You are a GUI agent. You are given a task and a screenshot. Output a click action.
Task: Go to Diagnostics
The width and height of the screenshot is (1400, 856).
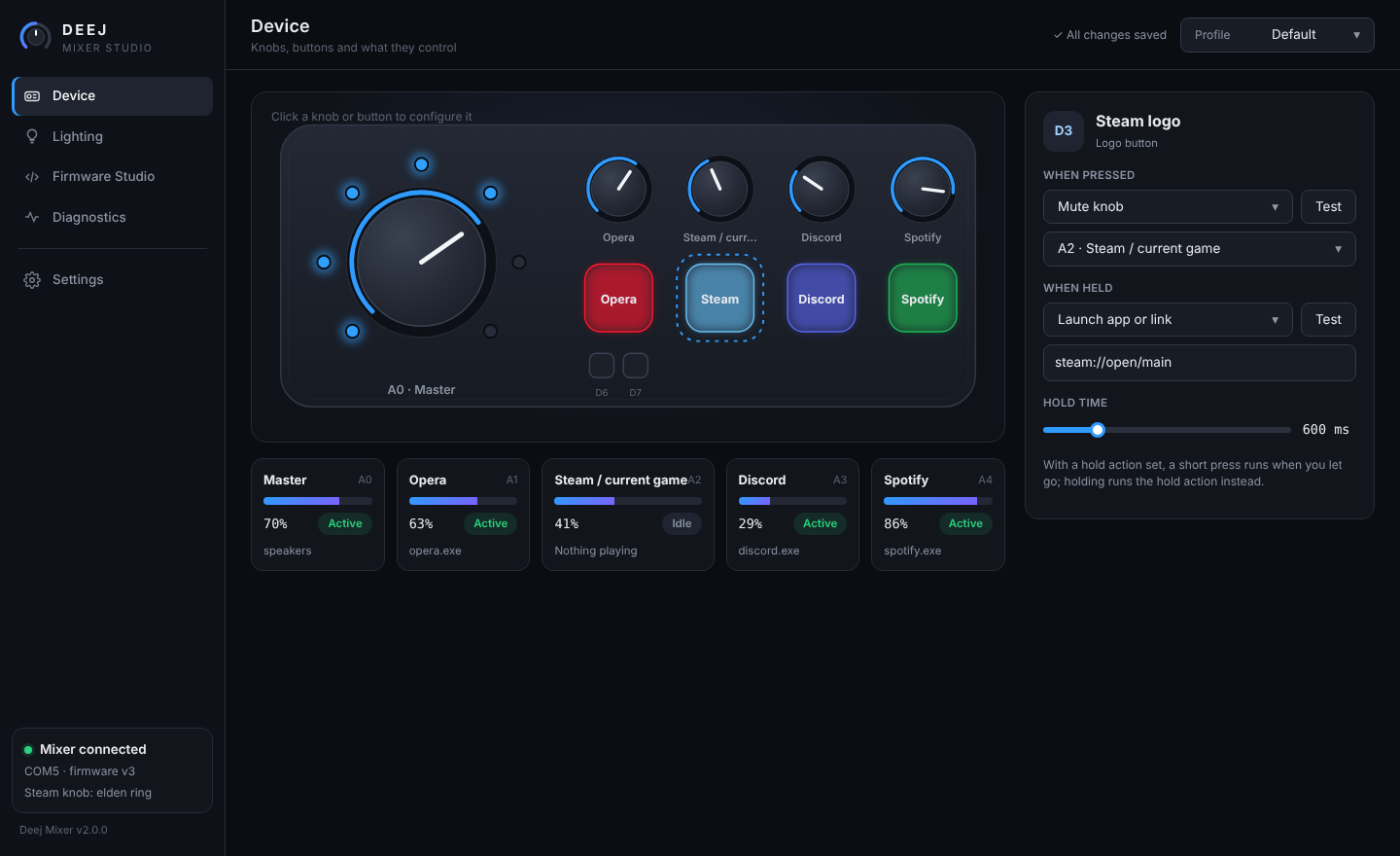click(112, 217)
